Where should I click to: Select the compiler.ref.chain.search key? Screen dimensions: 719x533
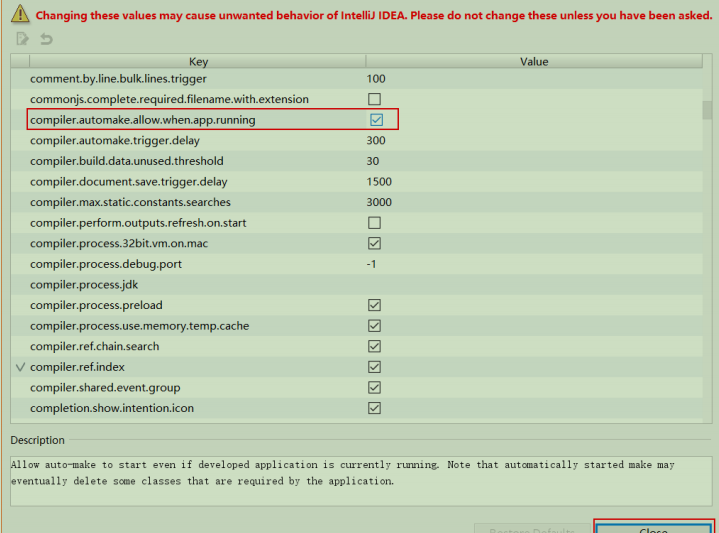tap(94, 347)
